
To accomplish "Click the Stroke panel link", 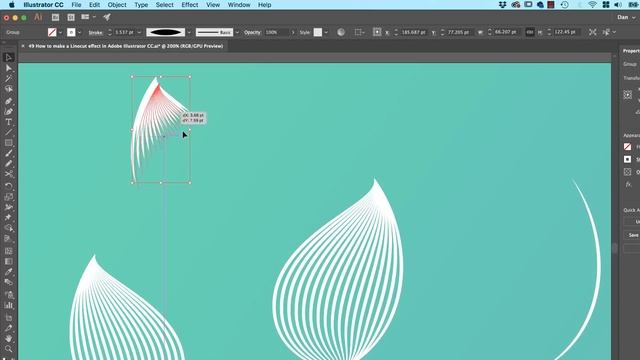I will [96, 32].
